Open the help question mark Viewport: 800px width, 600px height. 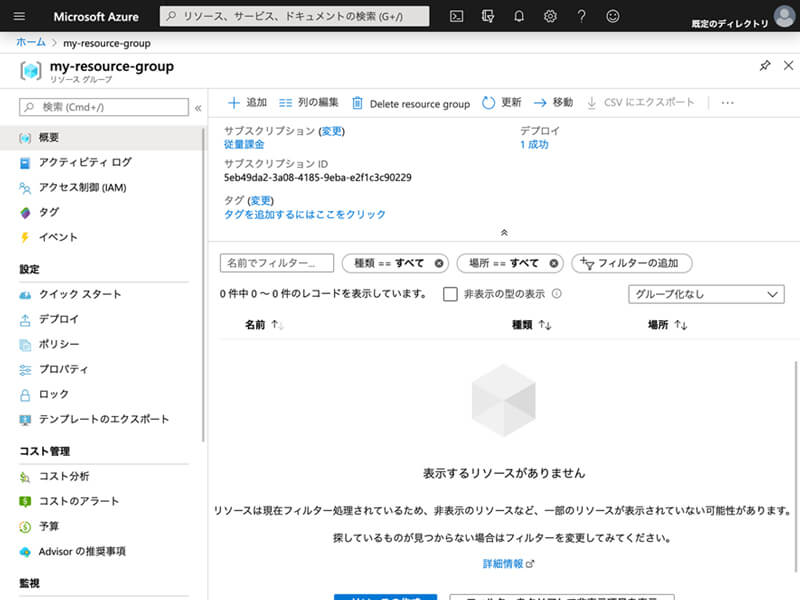click(x=582, y=16)
